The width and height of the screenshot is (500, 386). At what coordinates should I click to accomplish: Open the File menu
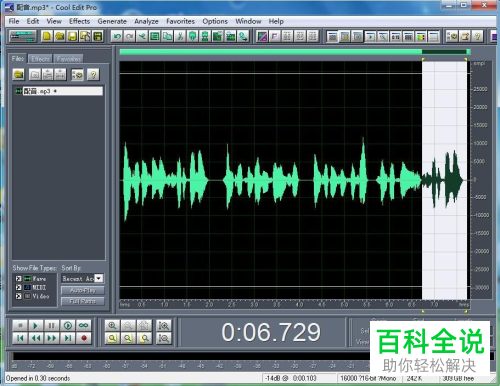[x=14, y=21]
